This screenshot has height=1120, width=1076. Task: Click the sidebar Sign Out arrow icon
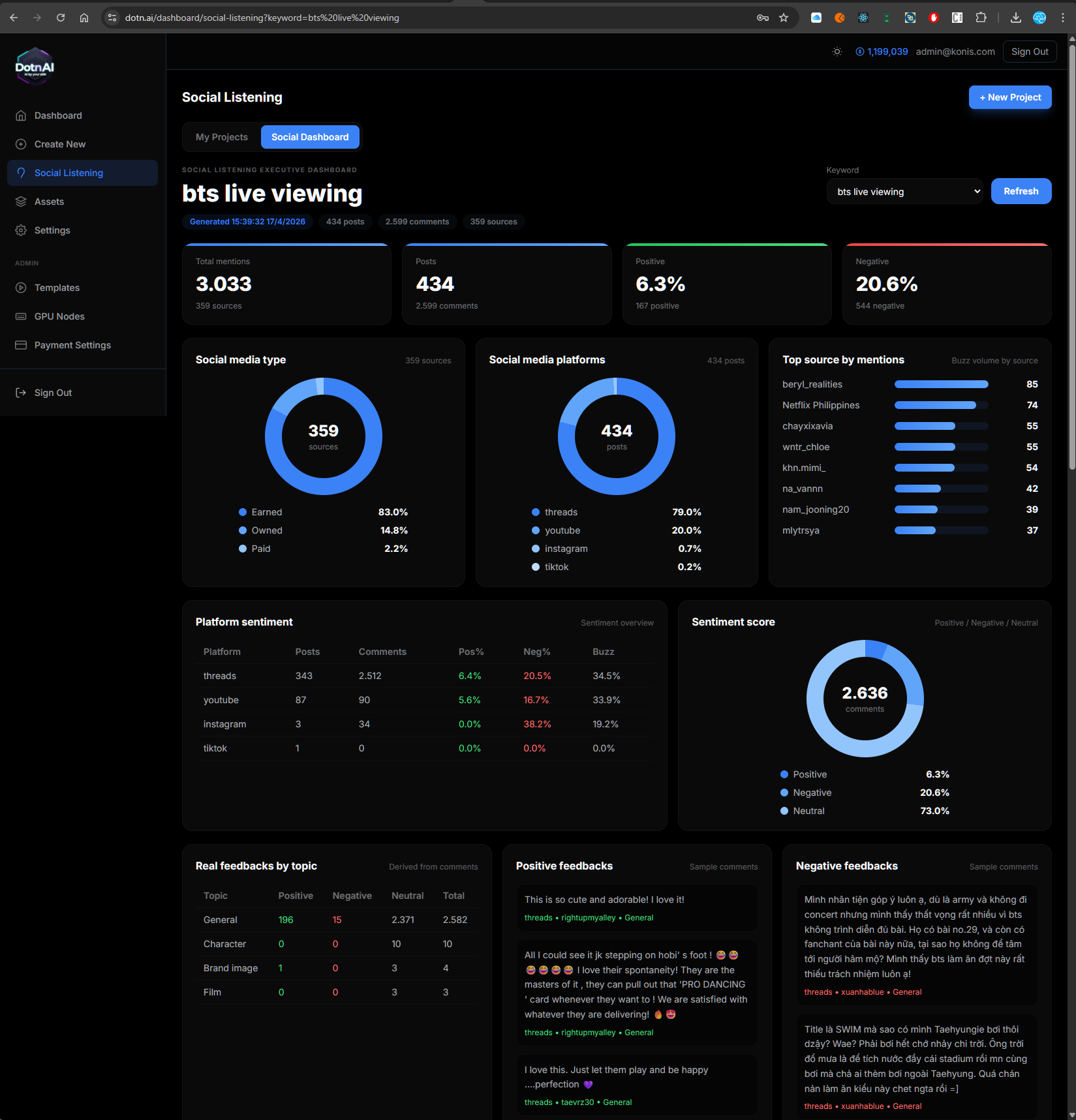coord(21,393)
